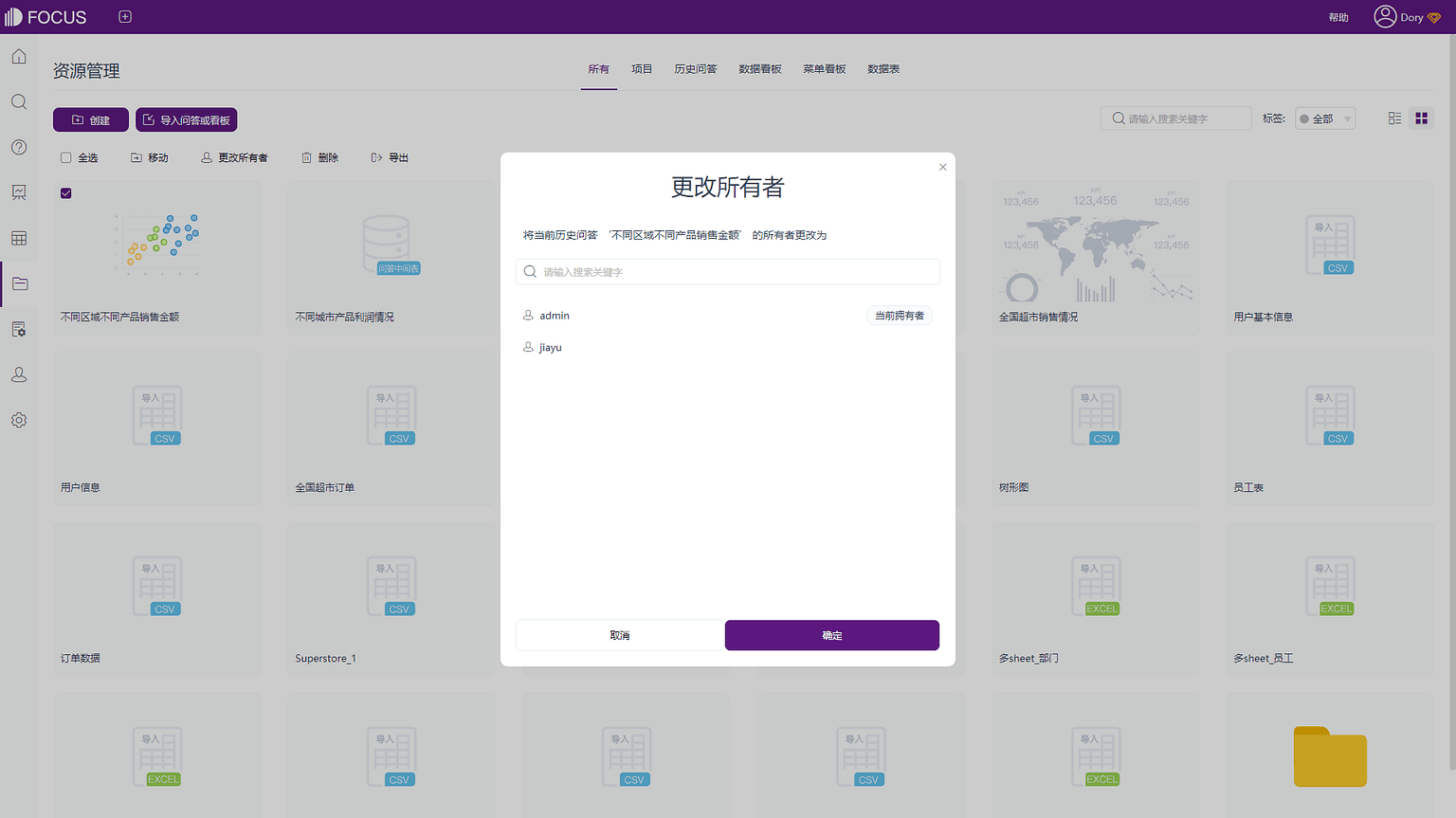Open the resource folder icon in sidebar

19,283
